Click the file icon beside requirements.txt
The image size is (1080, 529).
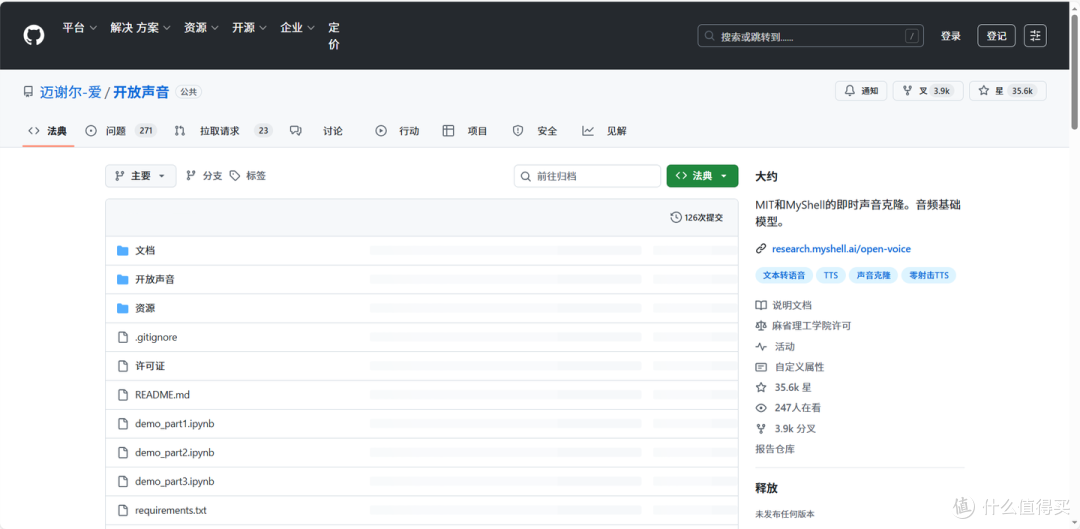tap(123, 511)
